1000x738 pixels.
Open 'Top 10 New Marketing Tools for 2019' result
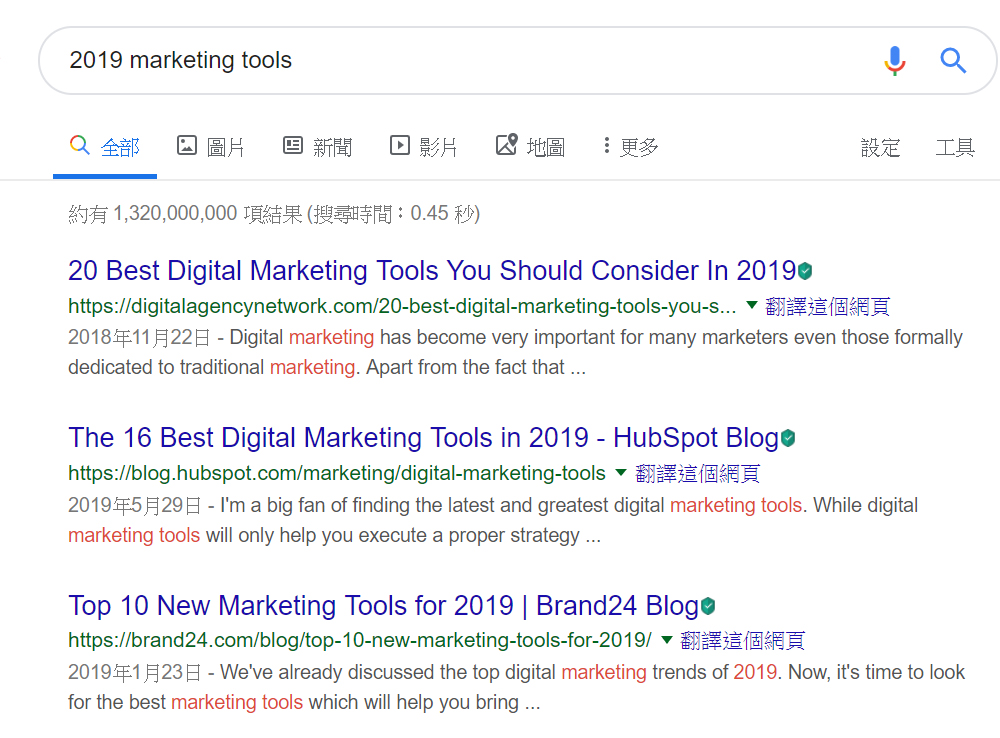[383, 605]
